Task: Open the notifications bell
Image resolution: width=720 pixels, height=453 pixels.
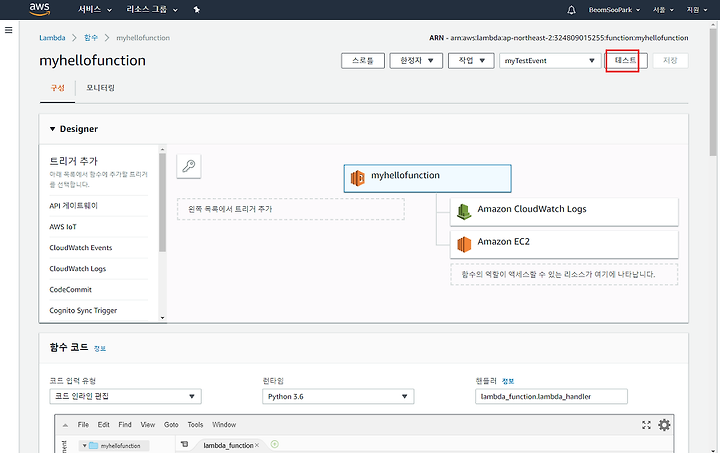Action: (x=571, y=10)
